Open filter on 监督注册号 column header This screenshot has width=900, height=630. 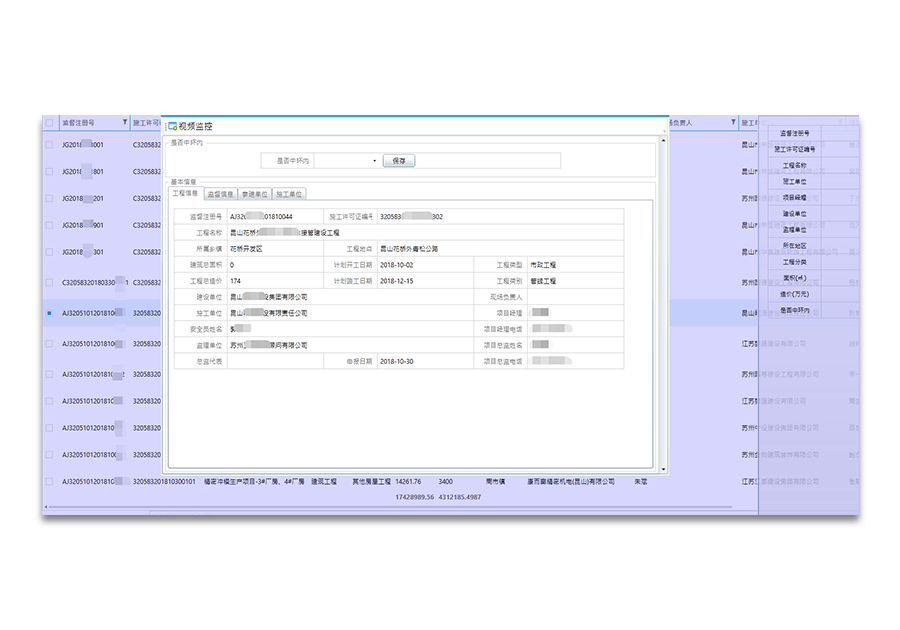[125, 123]
